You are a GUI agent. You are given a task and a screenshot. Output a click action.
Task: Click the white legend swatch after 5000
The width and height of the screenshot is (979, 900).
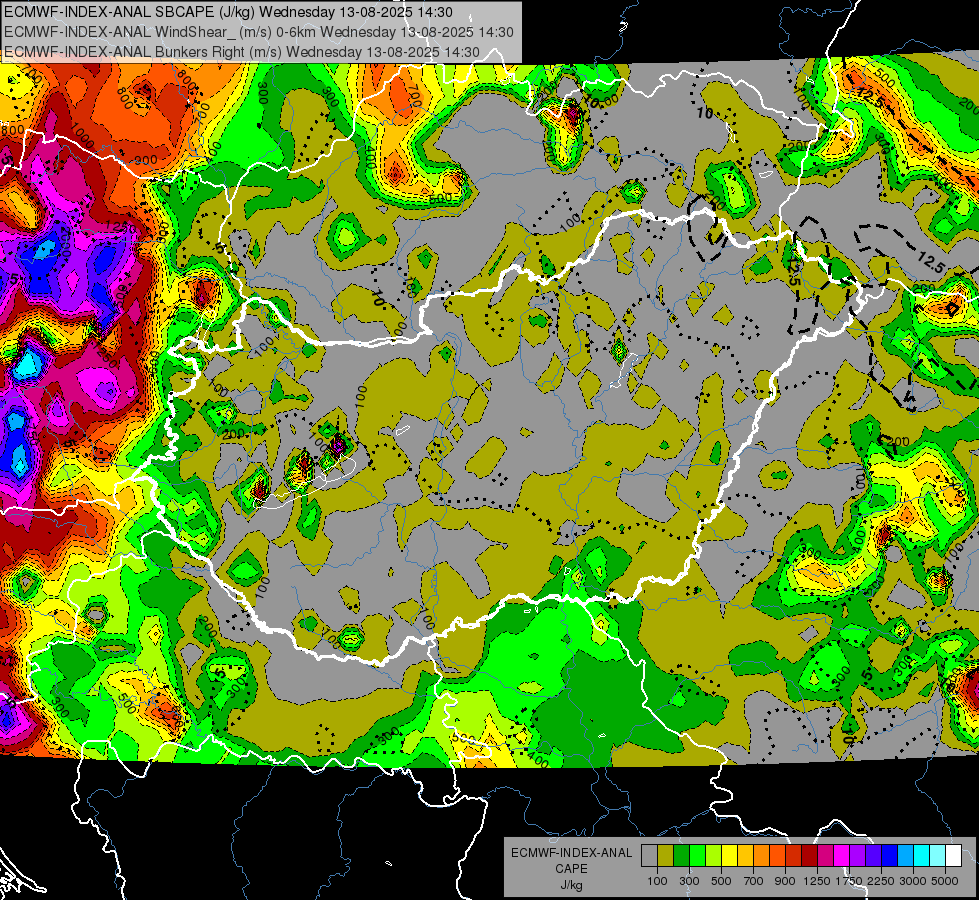pos(953,856)
